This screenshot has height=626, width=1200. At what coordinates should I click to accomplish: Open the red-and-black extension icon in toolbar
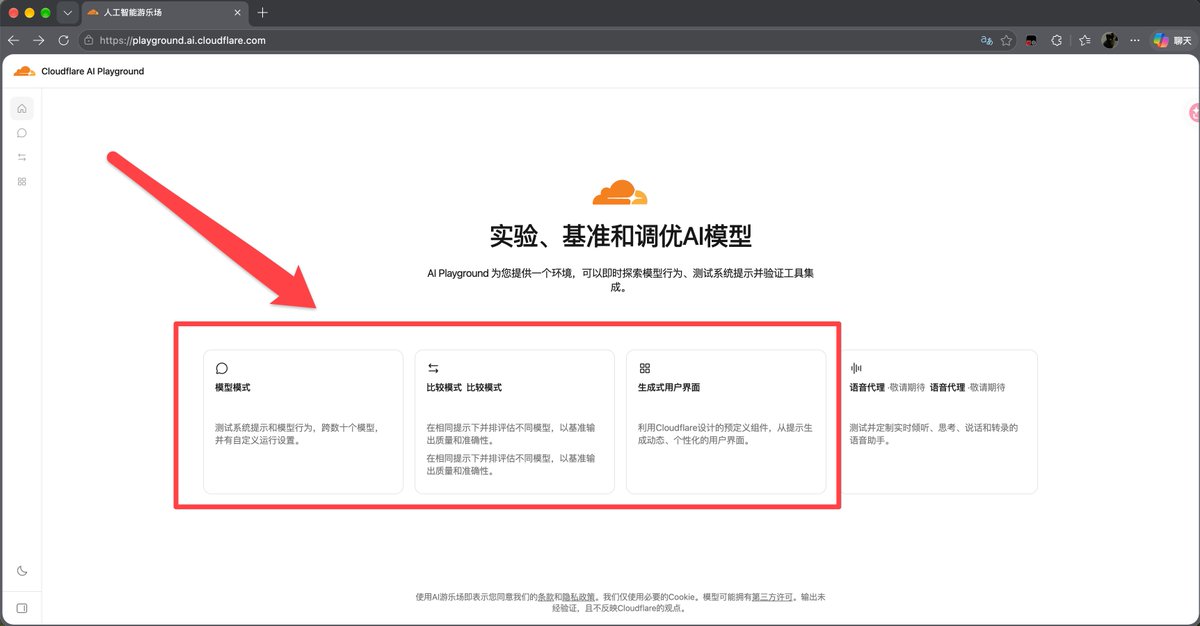click(x=1032, y=41)
